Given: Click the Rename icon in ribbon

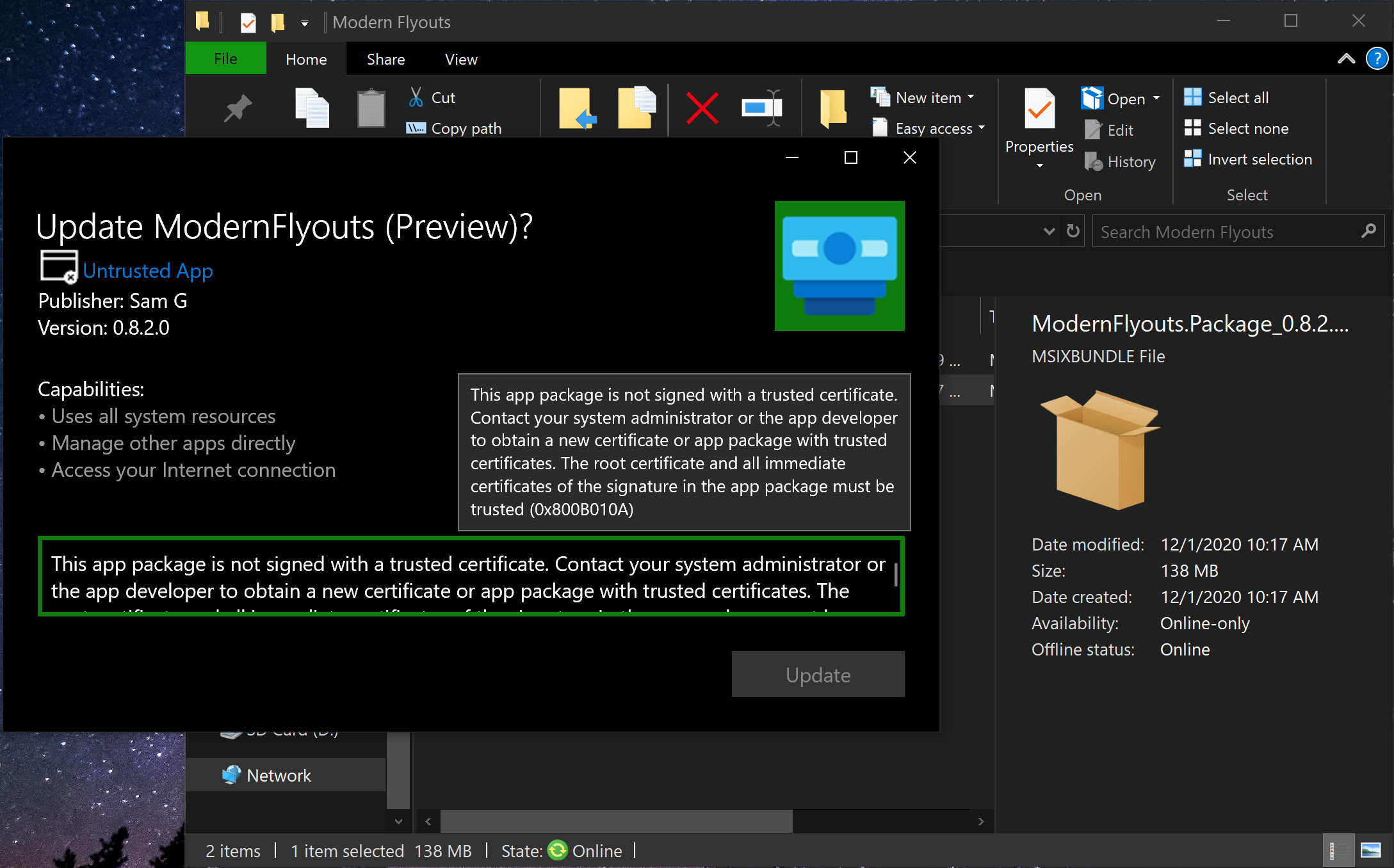Looking at the screenshot, I should point(762,108).
